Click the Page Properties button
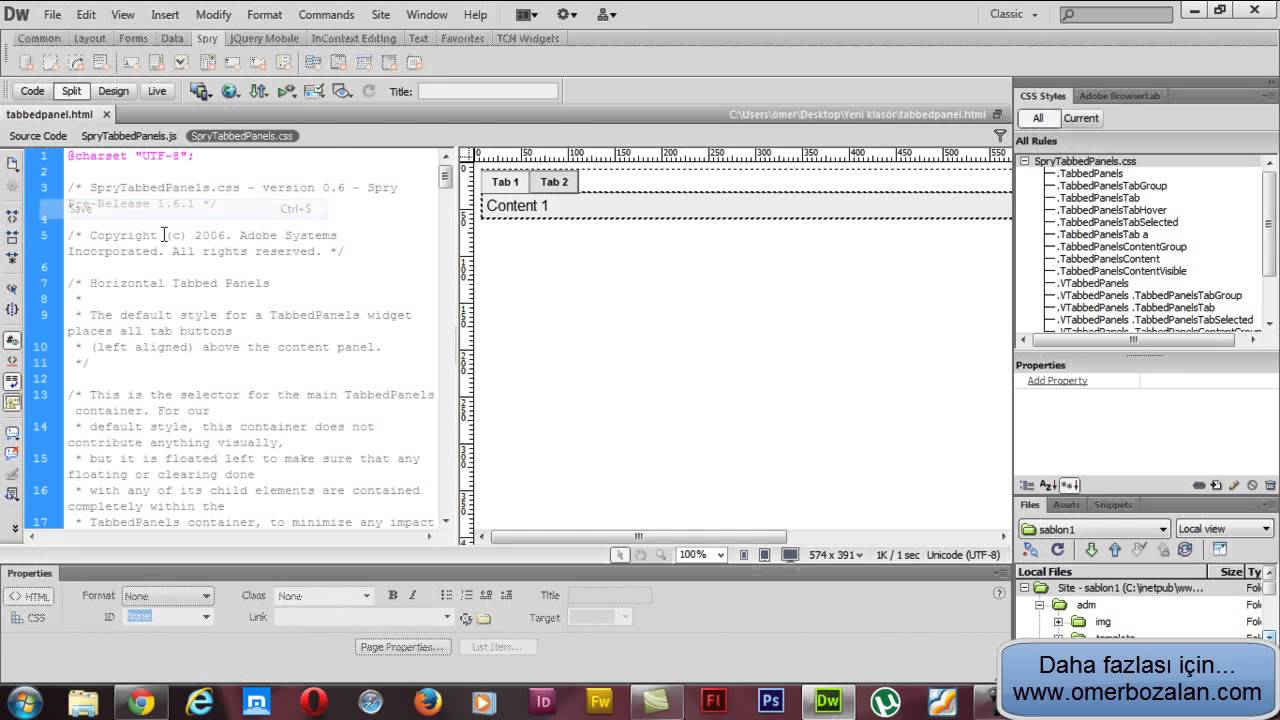 pyautogui.click(x=401, y=647)
